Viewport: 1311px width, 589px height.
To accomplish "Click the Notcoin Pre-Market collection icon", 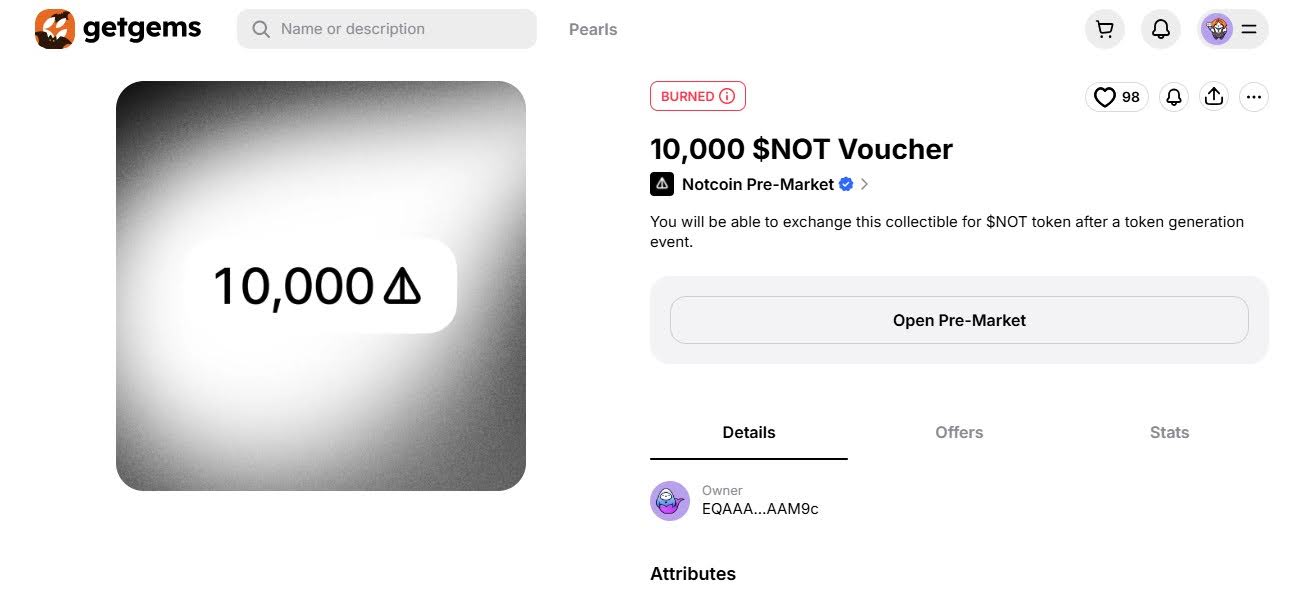I will point(661,184).
